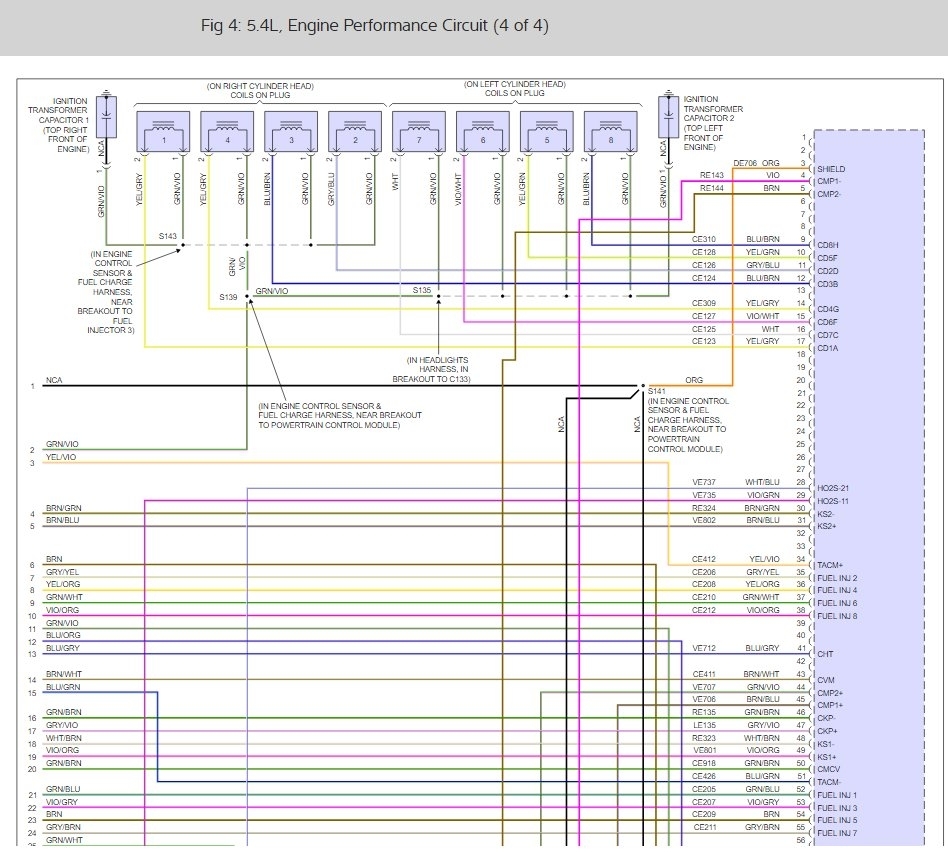Click the S135 splice label
This screenshot has height=858, width=948.
tap(422, 290)
